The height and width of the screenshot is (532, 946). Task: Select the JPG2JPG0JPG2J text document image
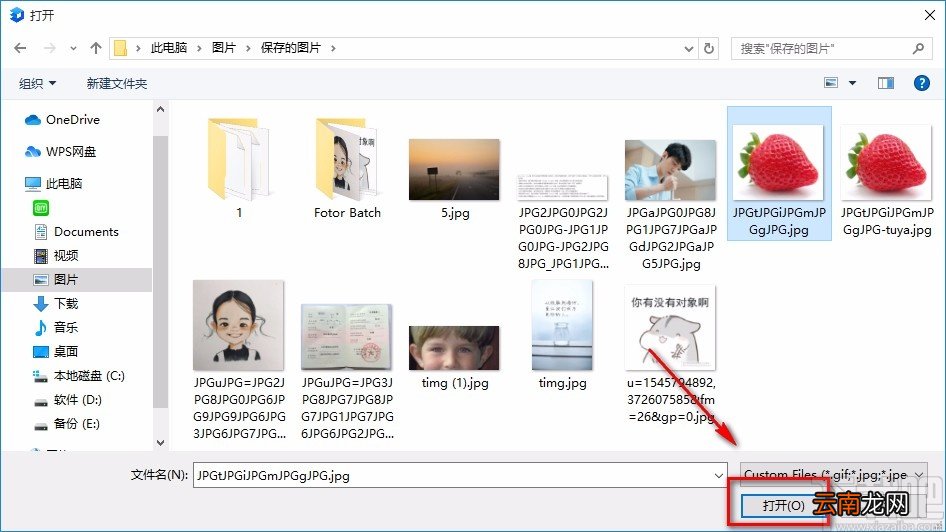(x=563, y=222)
